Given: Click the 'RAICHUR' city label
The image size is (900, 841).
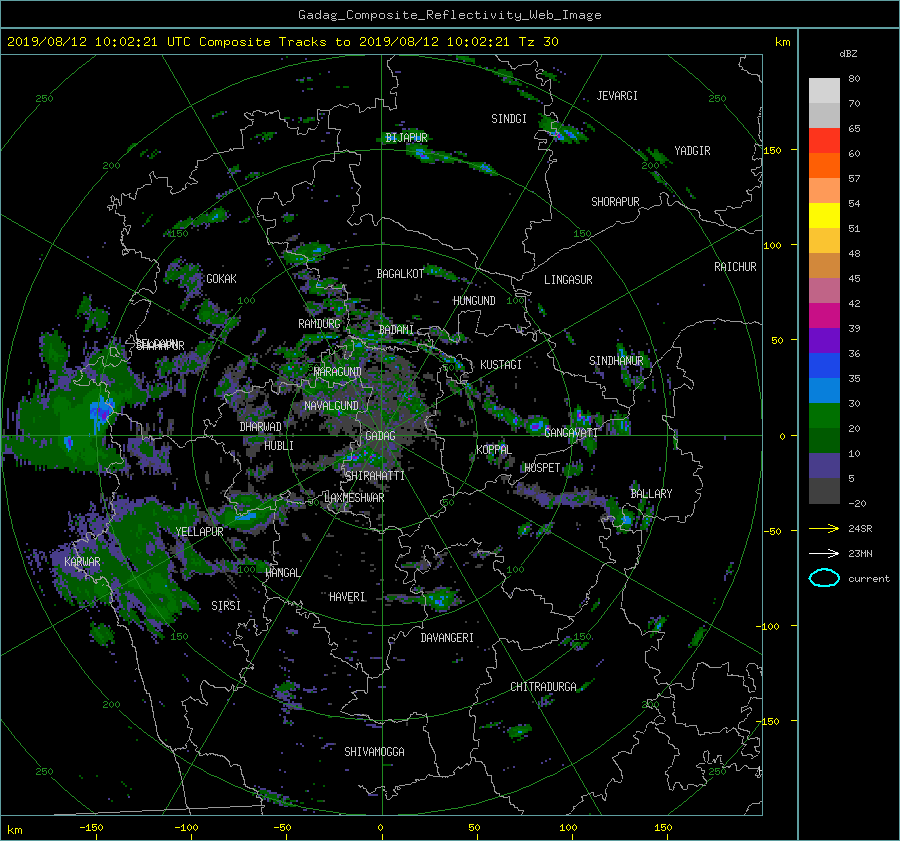Looking at the screenshot, I should pos(735,267).
